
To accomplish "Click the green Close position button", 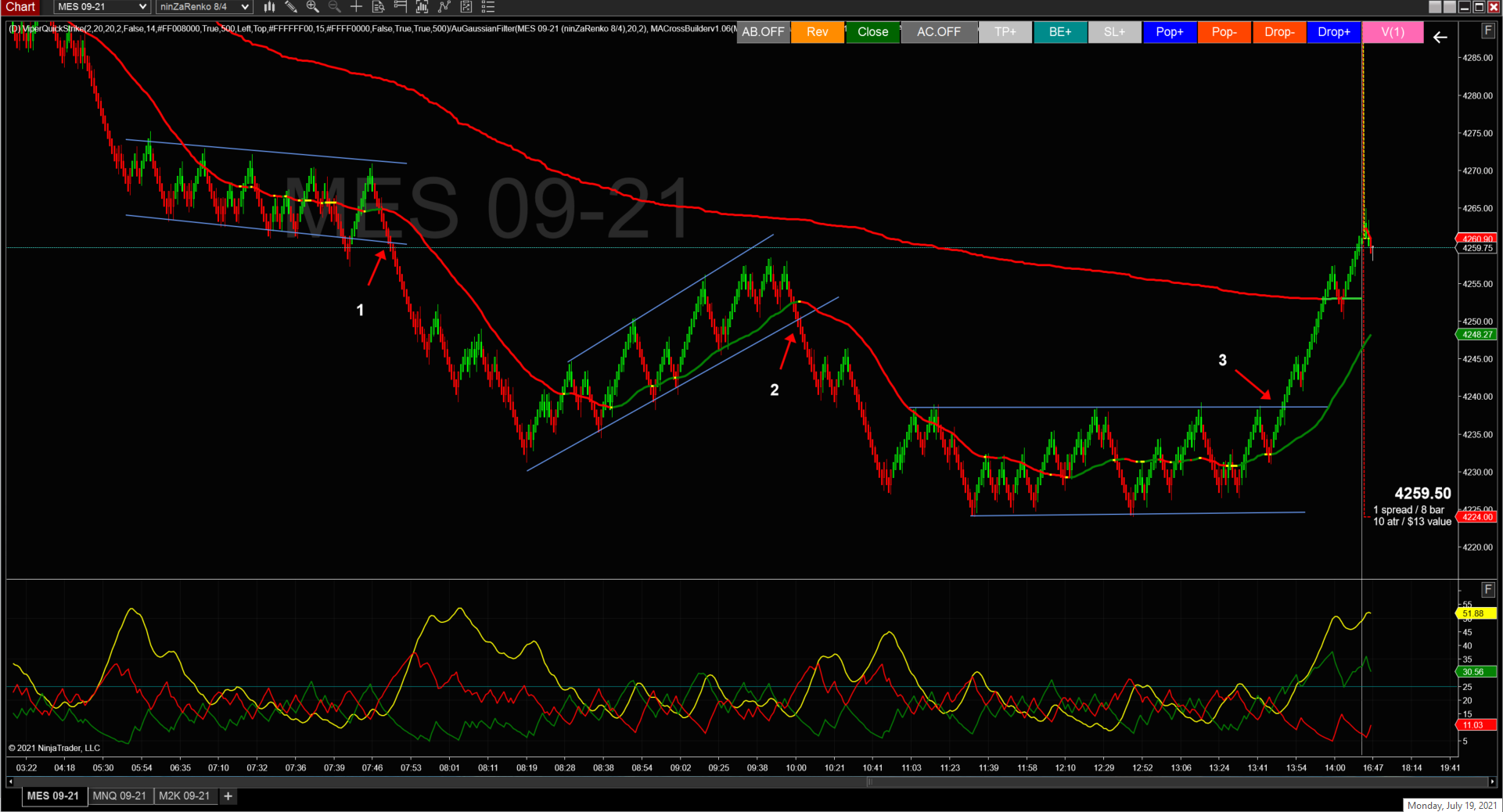I will click(873, 32).
